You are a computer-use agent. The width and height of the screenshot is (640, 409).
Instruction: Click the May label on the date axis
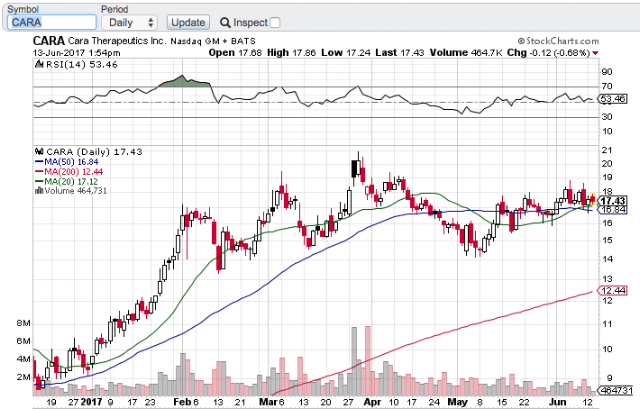pyautogui.click(x=457, y=402)
